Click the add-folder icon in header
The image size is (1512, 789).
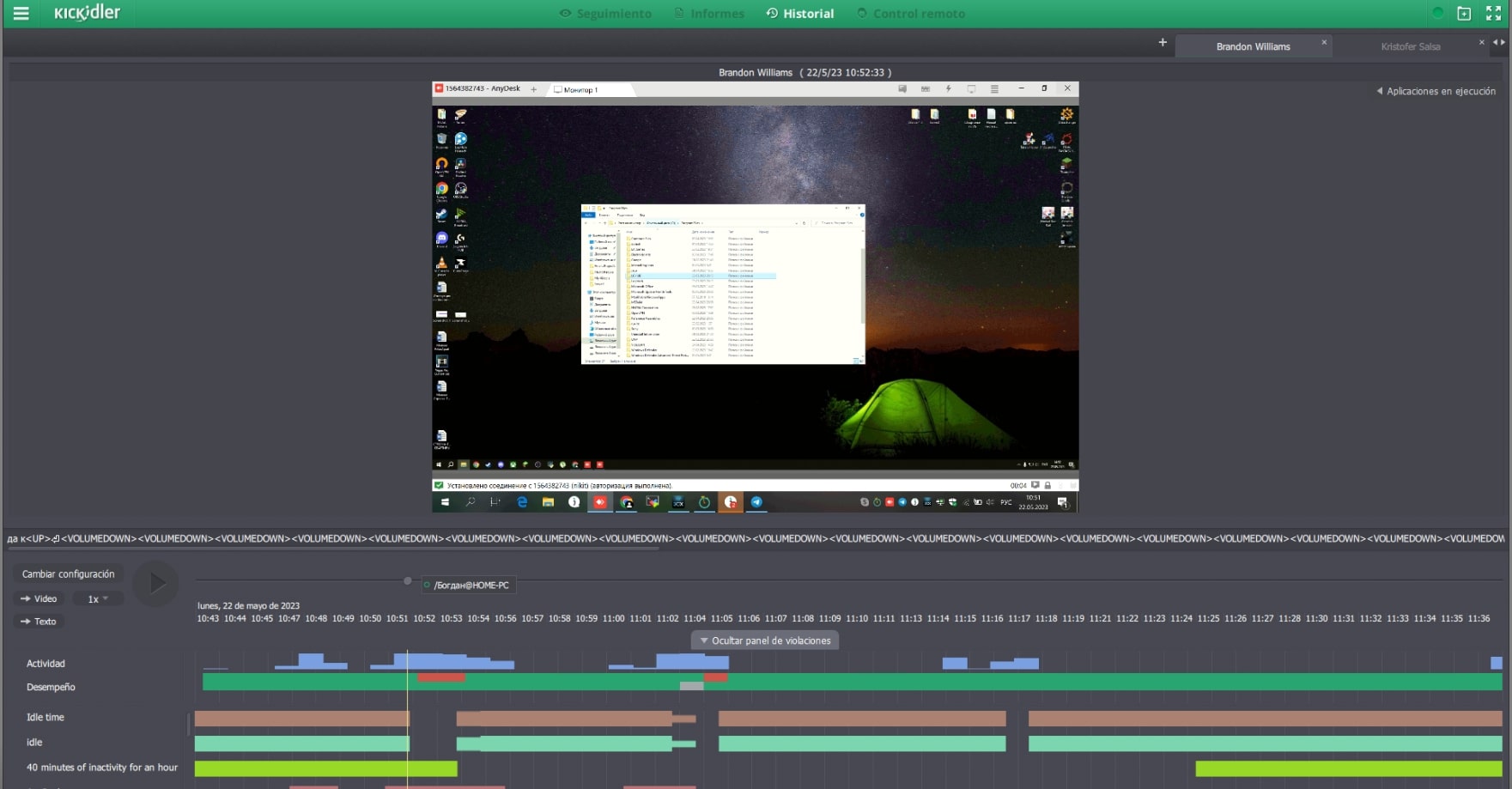point(1464,13)
